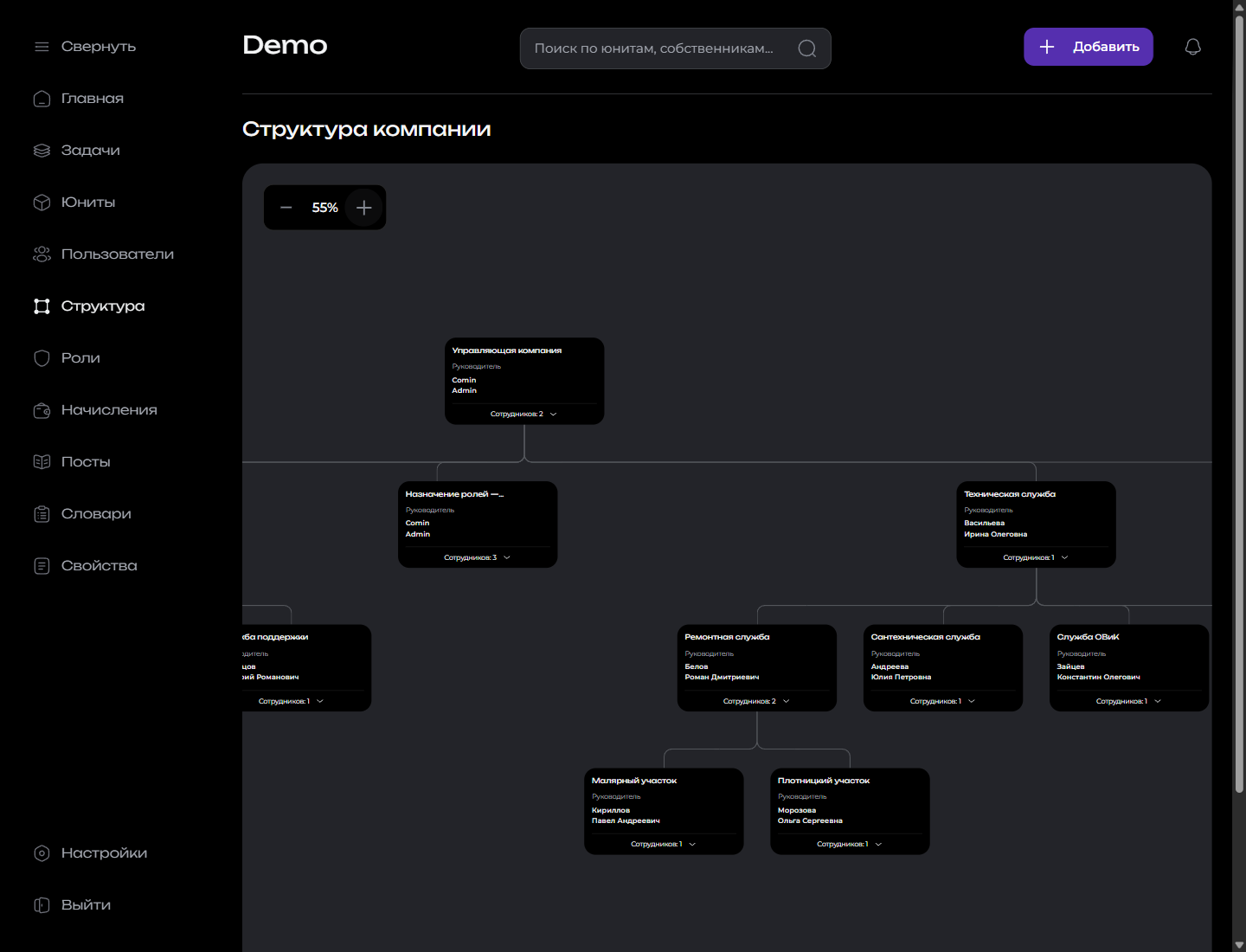Screen dimensions: 1246x952
Task: Click the Добавить button
Action: coord(1089,47)
